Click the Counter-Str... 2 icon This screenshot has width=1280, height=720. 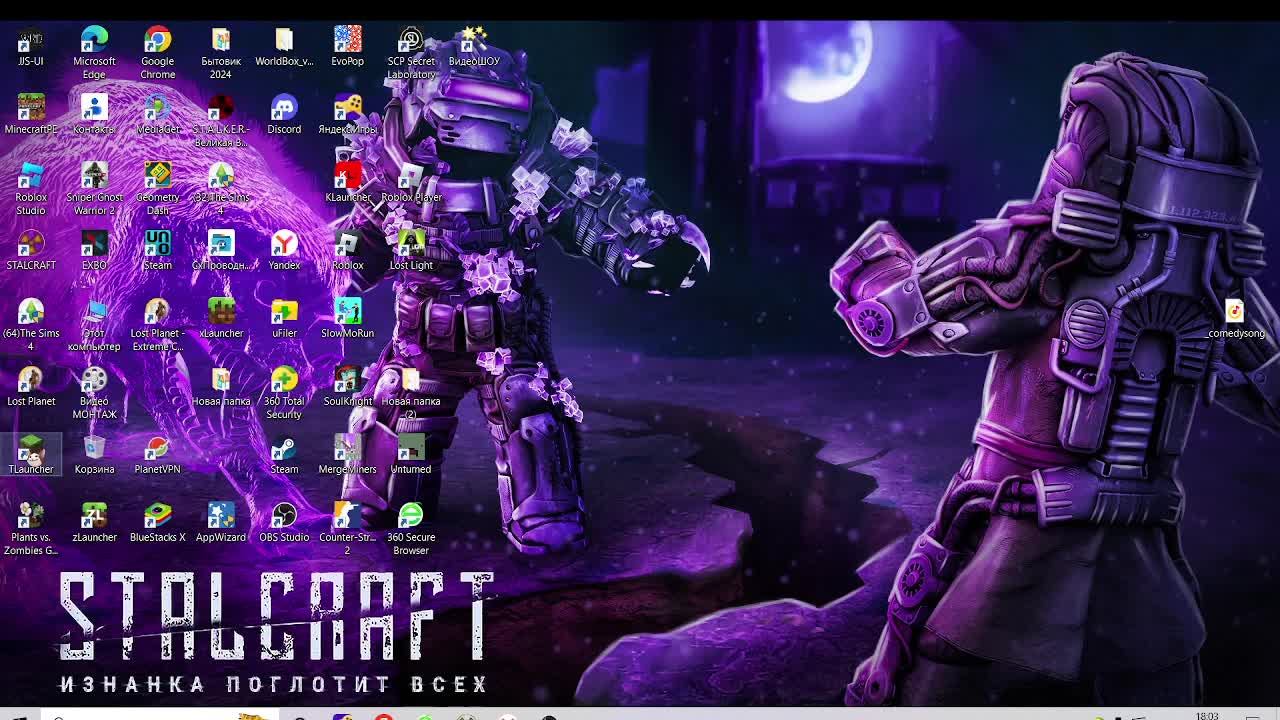click(x=347, y=529)
